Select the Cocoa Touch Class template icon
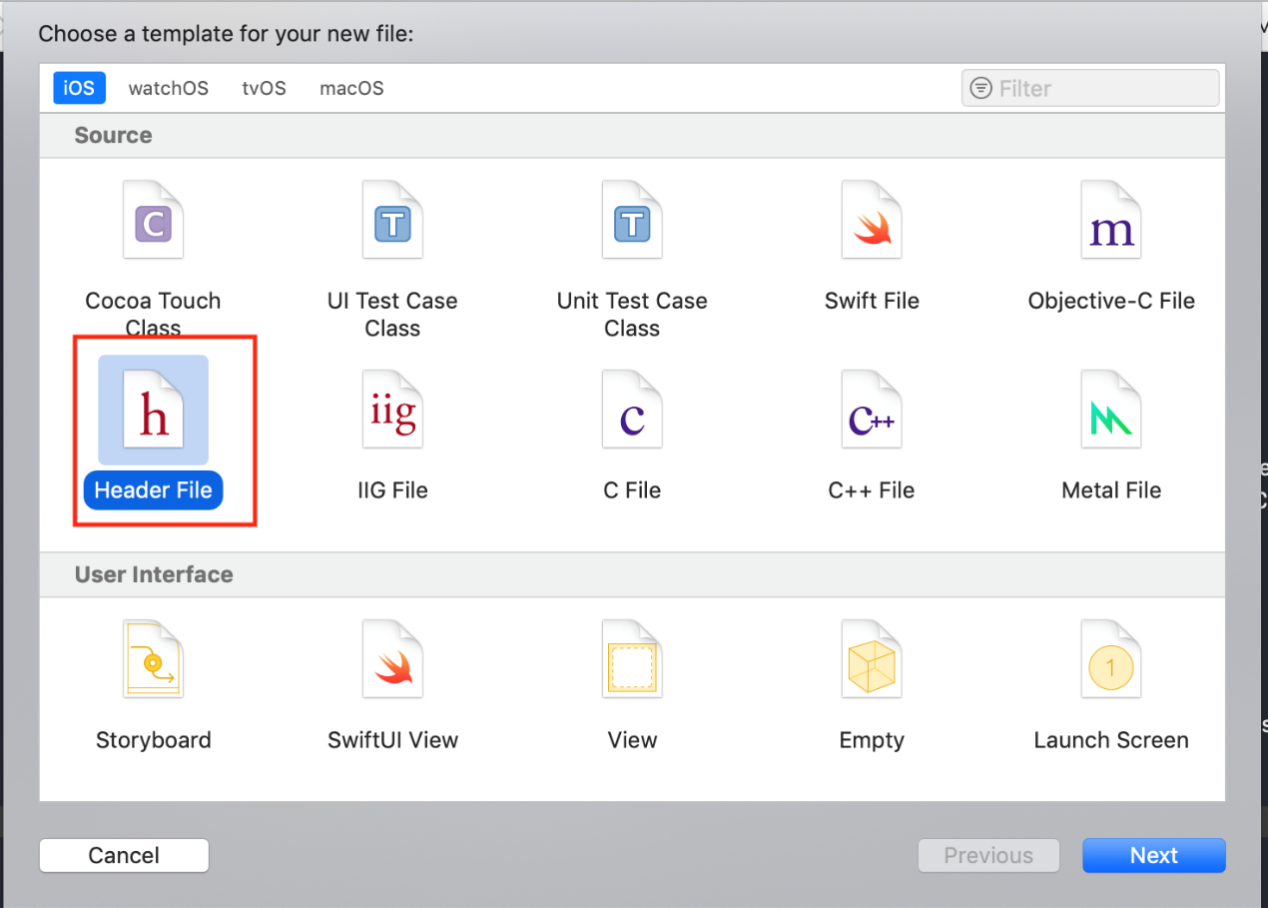1268x908 pixels. (153, 226)
